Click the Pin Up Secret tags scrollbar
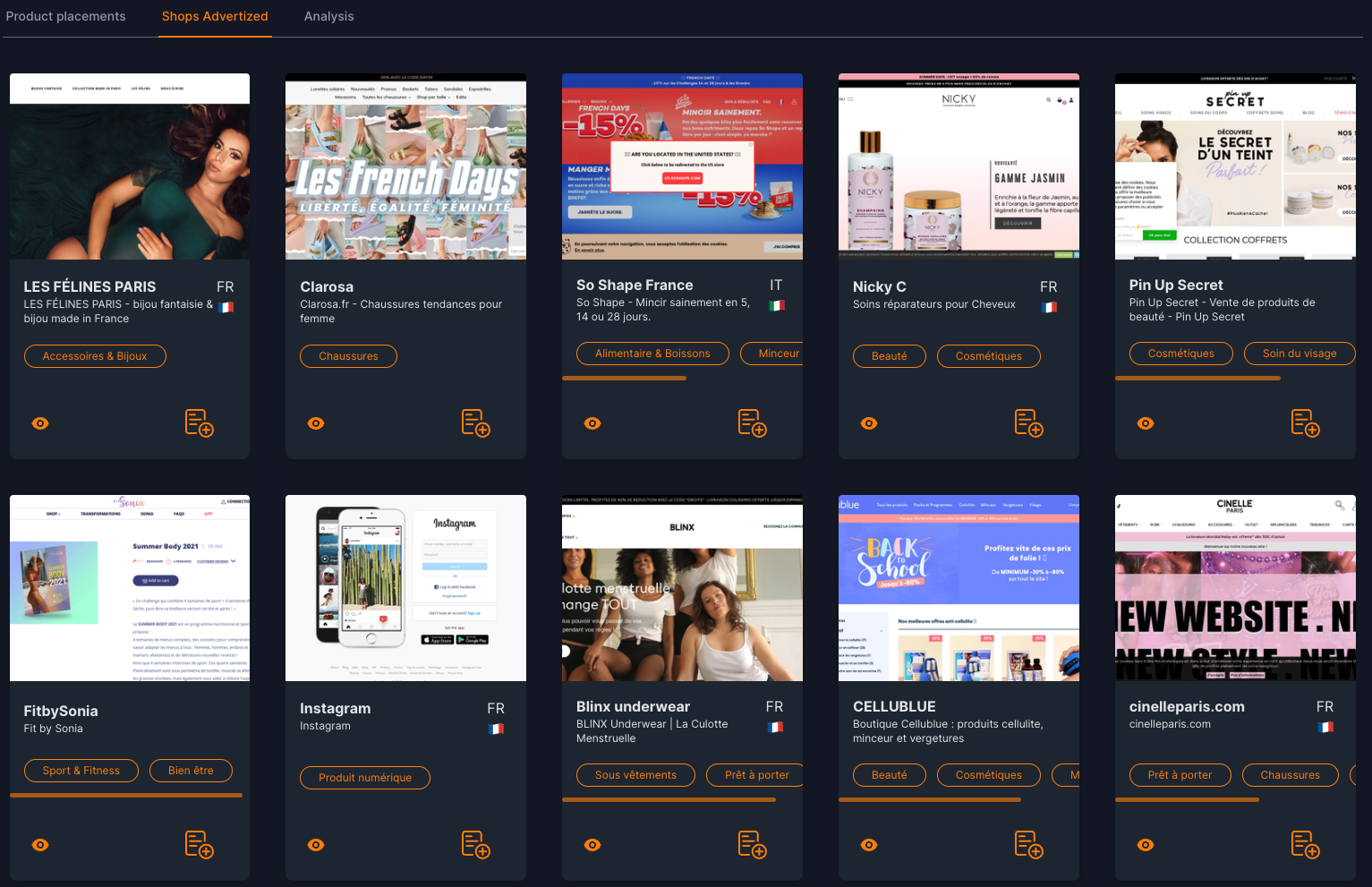This screenshot has height=887, width=1372. coord(1197,379)
